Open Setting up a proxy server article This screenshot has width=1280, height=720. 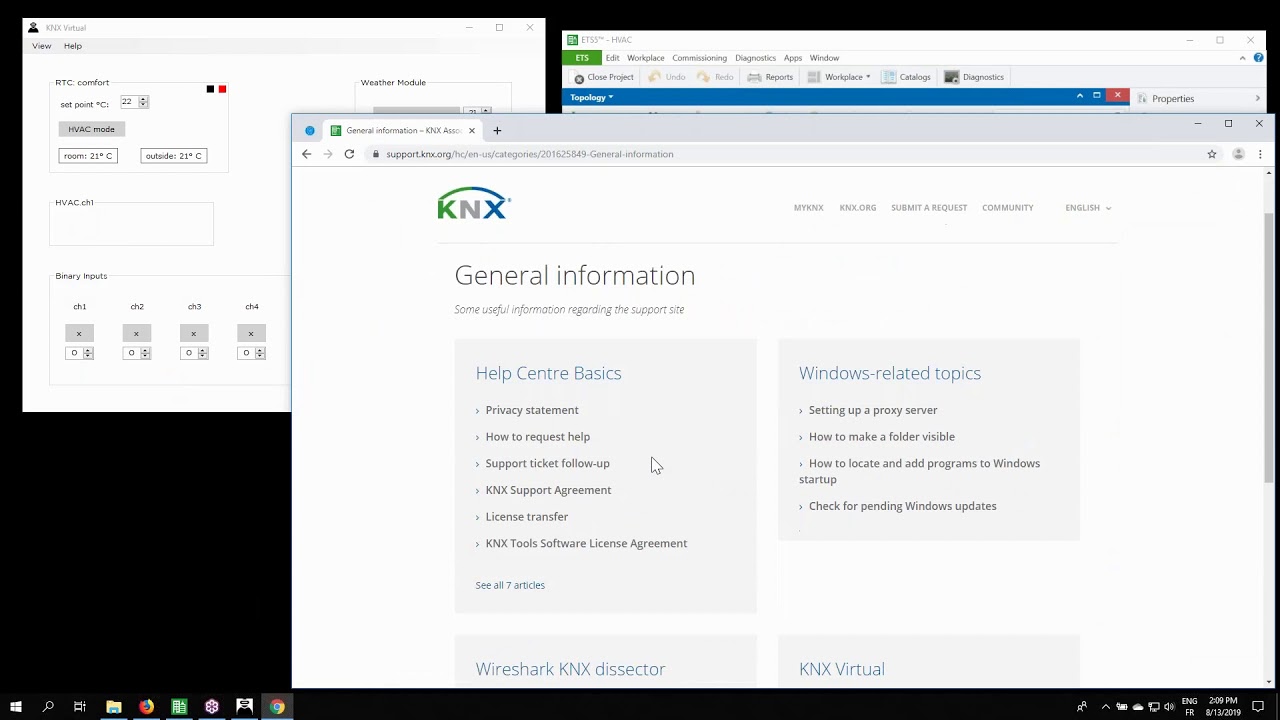(x=873, y=410)
